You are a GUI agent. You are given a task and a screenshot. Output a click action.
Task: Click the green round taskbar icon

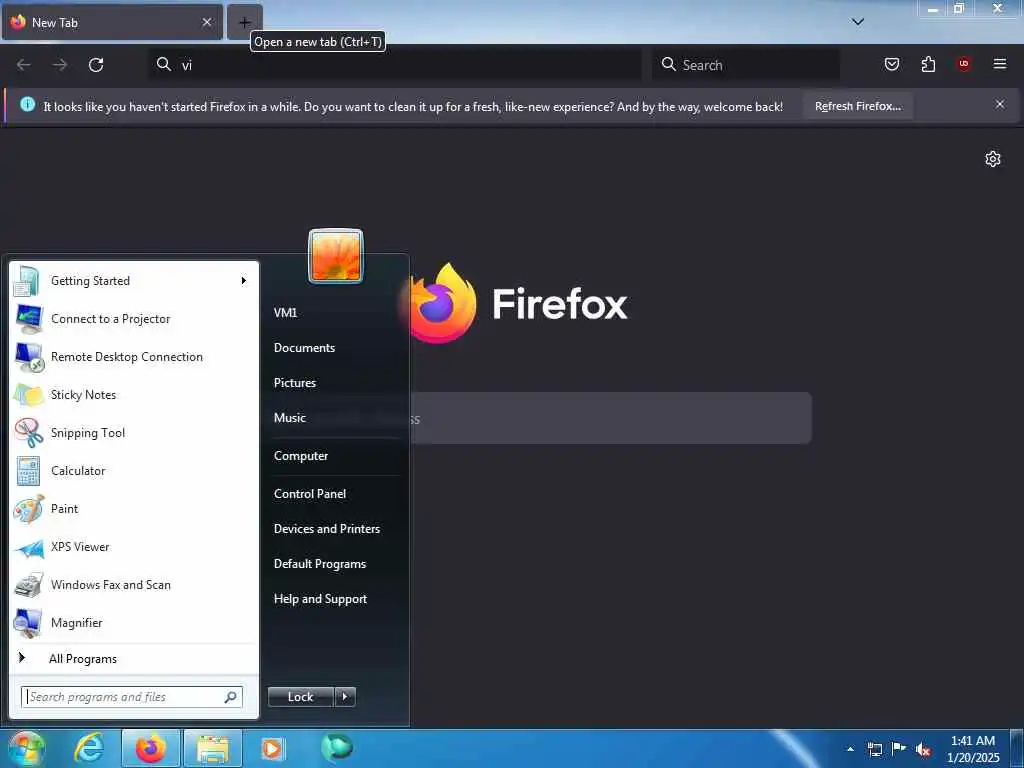(x=336, y=747)
